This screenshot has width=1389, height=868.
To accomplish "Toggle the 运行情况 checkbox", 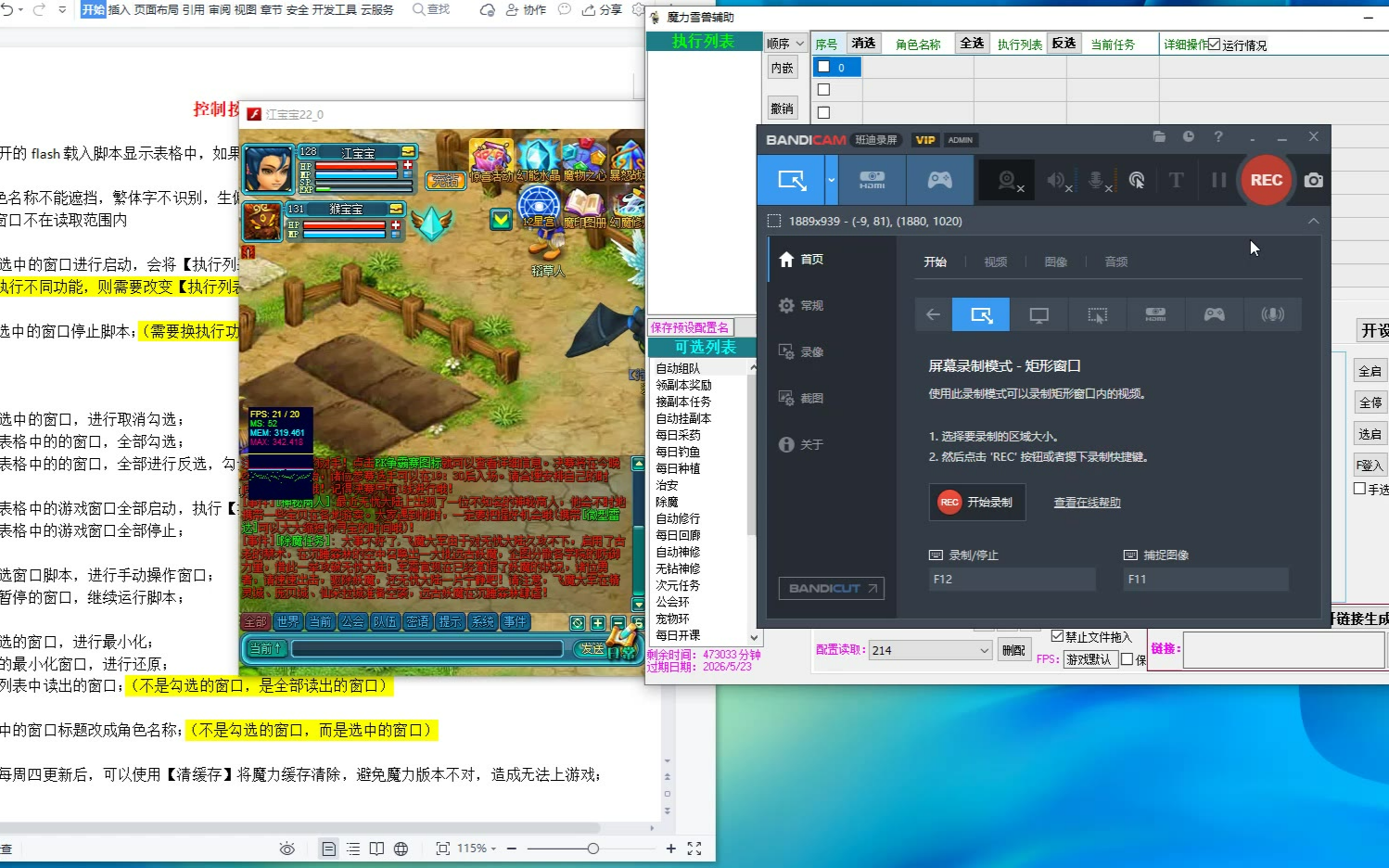I will click(1214, 45).
